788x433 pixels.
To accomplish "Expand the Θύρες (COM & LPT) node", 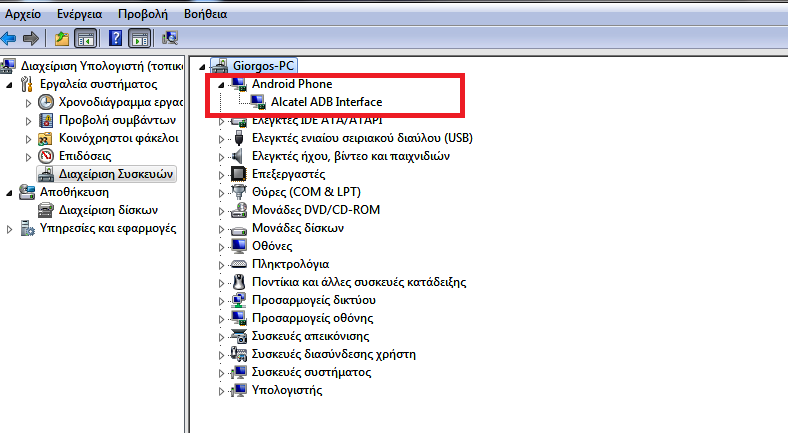I will 222,192.
